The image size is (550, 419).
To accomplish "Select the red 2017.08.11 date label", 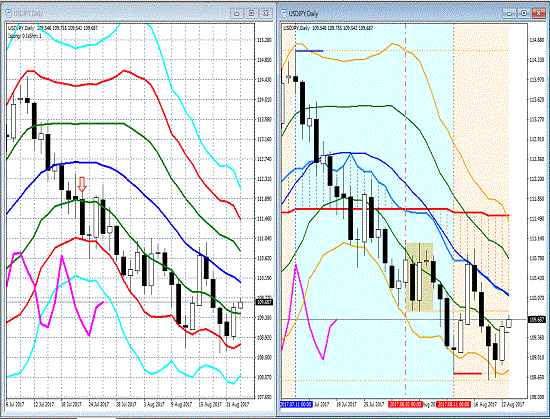I will coord(453,404).
